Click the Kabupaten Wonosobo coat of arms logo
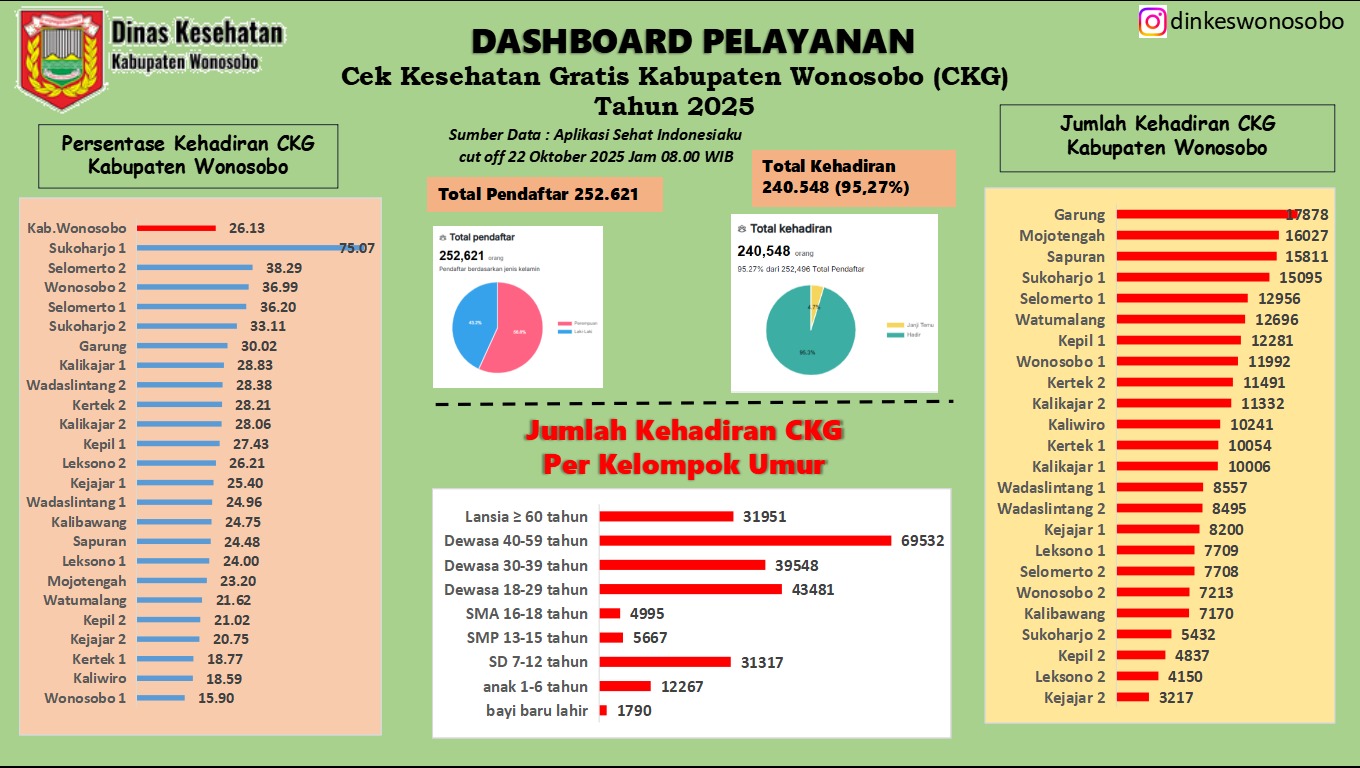This screenshot has height=768, width=1360. (x=60, y=55)
